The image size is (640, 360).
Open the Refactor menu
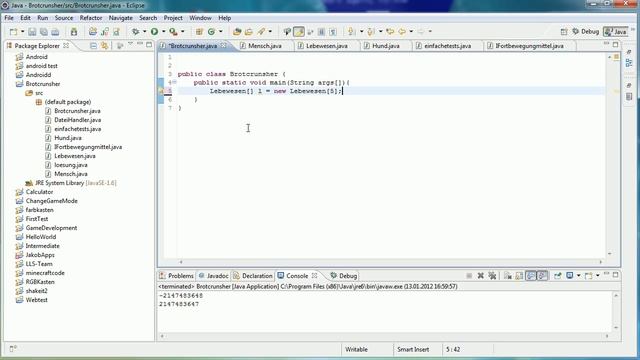pyautogui.click(x=91, y=18)
